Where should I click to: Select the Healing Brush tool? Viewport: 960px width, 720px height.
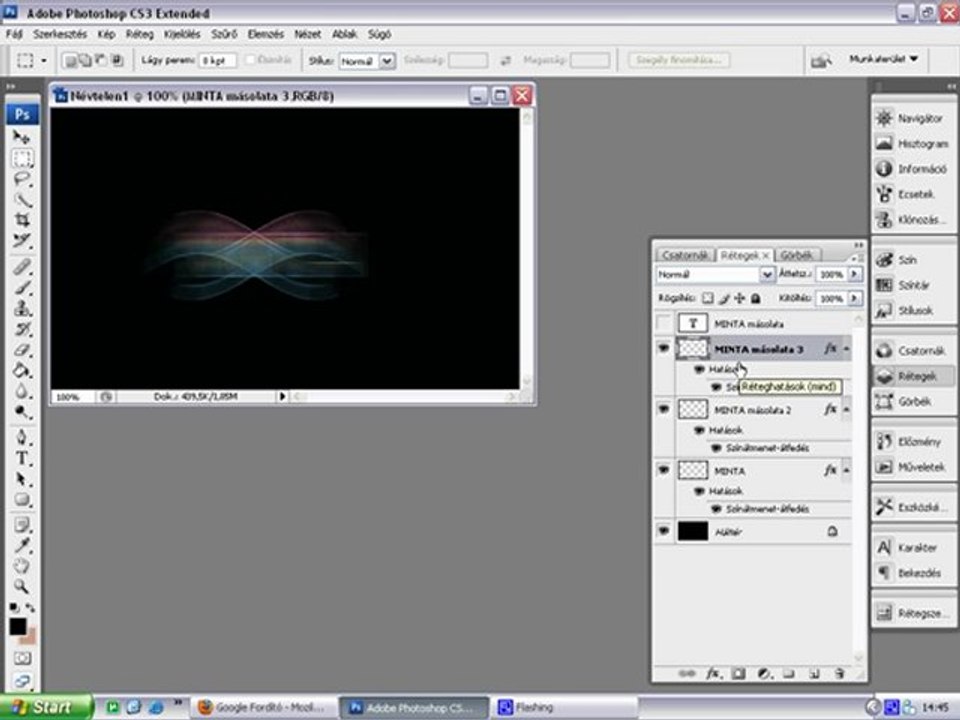click(x=22, y=267)
